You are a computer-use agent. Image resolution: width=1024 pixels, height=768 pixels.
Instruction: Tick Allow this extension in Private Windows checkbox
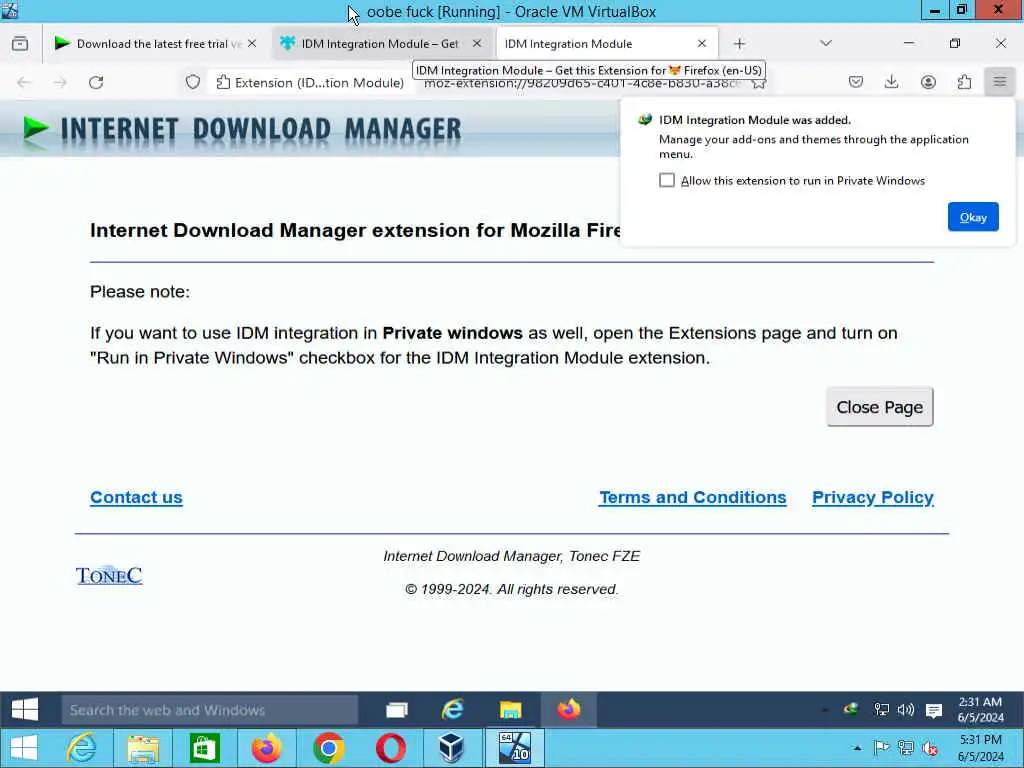[x=666, y=180]
